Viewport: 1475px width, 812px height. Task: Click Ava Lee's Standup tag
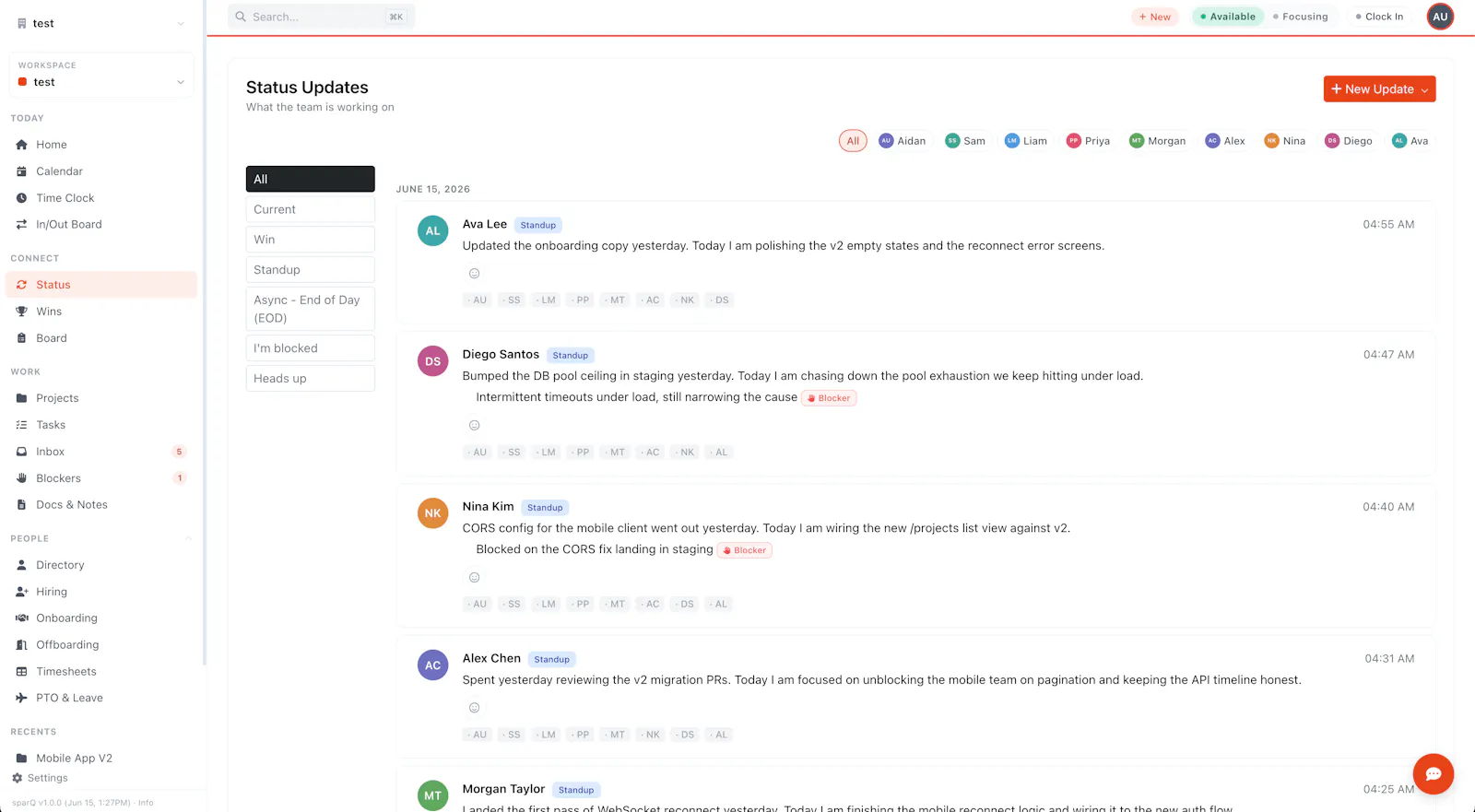click(x=538, y=225)
